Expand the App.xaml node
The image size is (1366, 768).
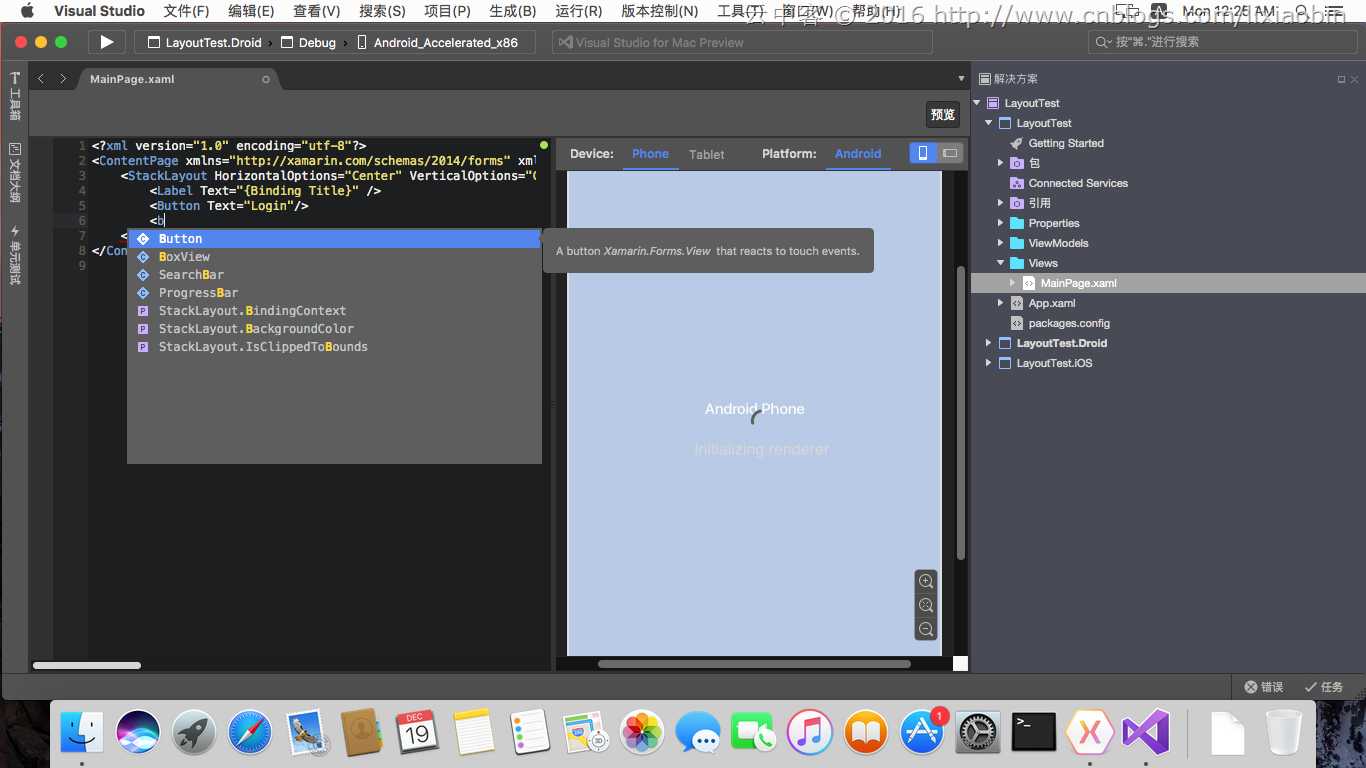tap(1000, 303)
